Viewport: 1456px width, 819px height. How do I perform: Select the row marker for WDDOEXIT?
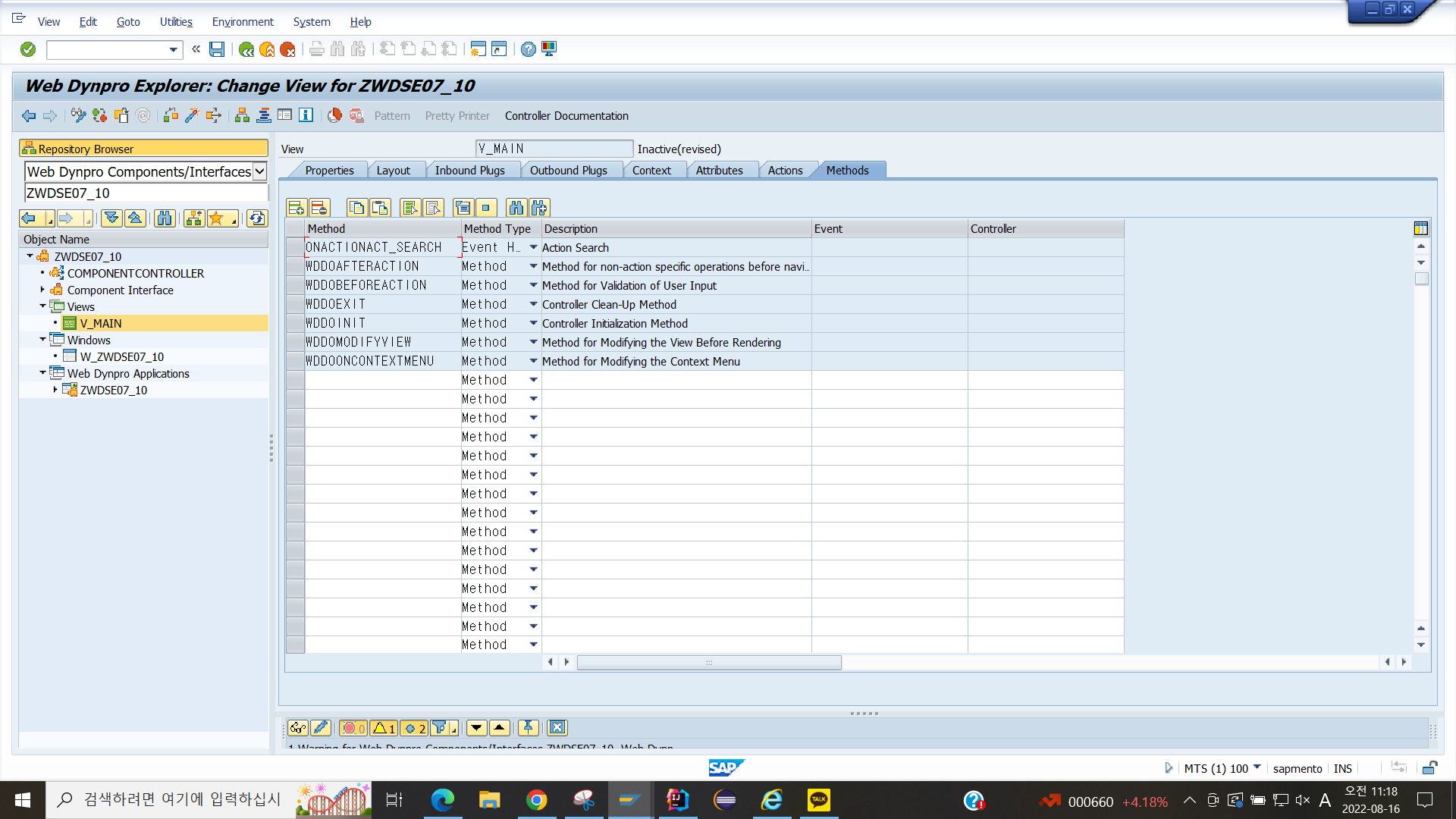295,304
